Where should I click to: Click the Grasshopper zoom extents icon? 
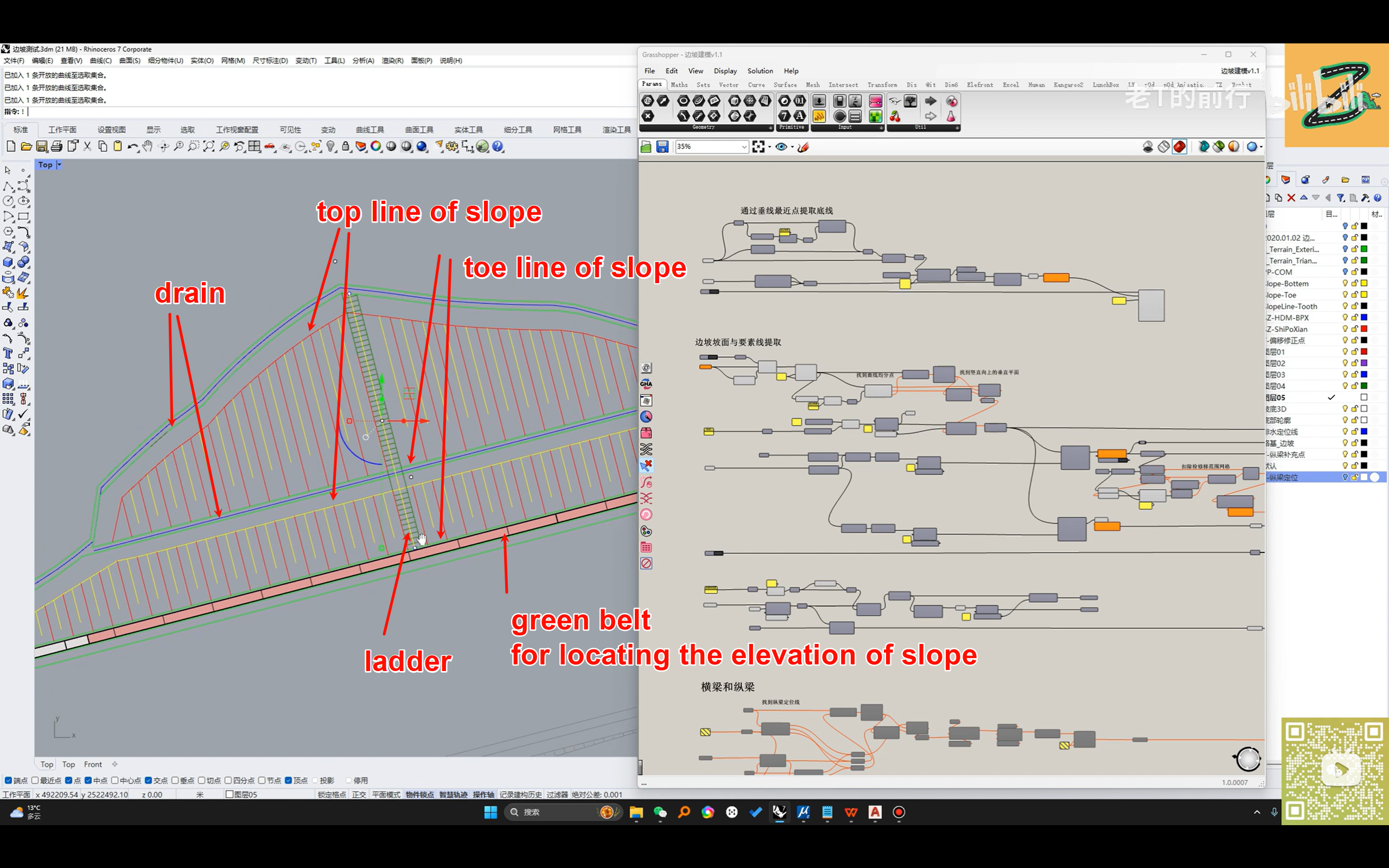[x=758, y=147]
